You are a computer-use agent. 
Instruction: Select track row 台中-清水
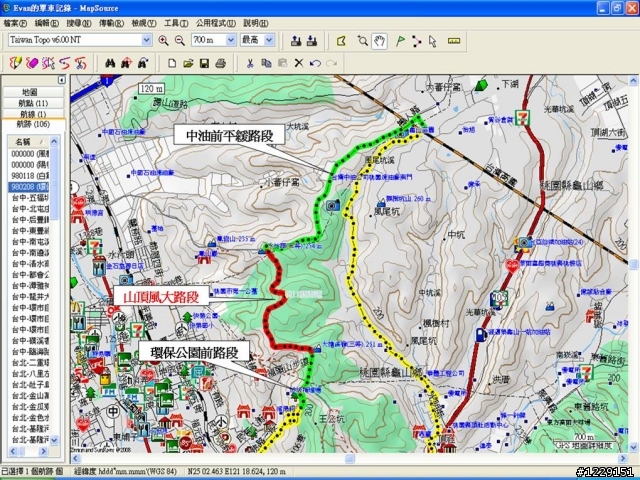click(30, 264)
